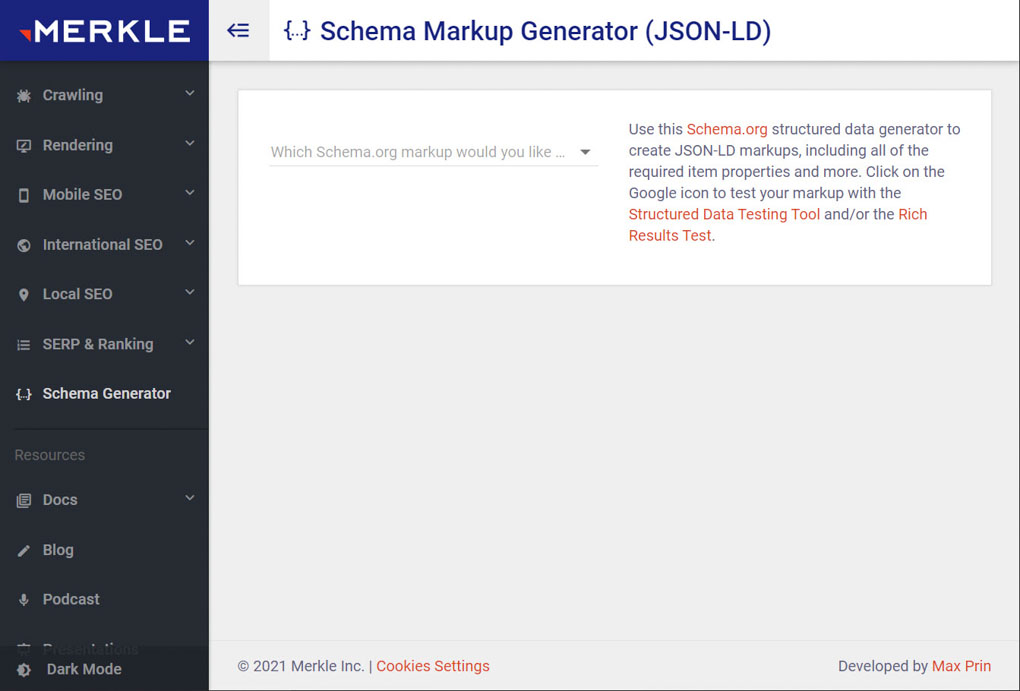
Task: Open the Podcast sidebar item
Action: coord(104,599)
